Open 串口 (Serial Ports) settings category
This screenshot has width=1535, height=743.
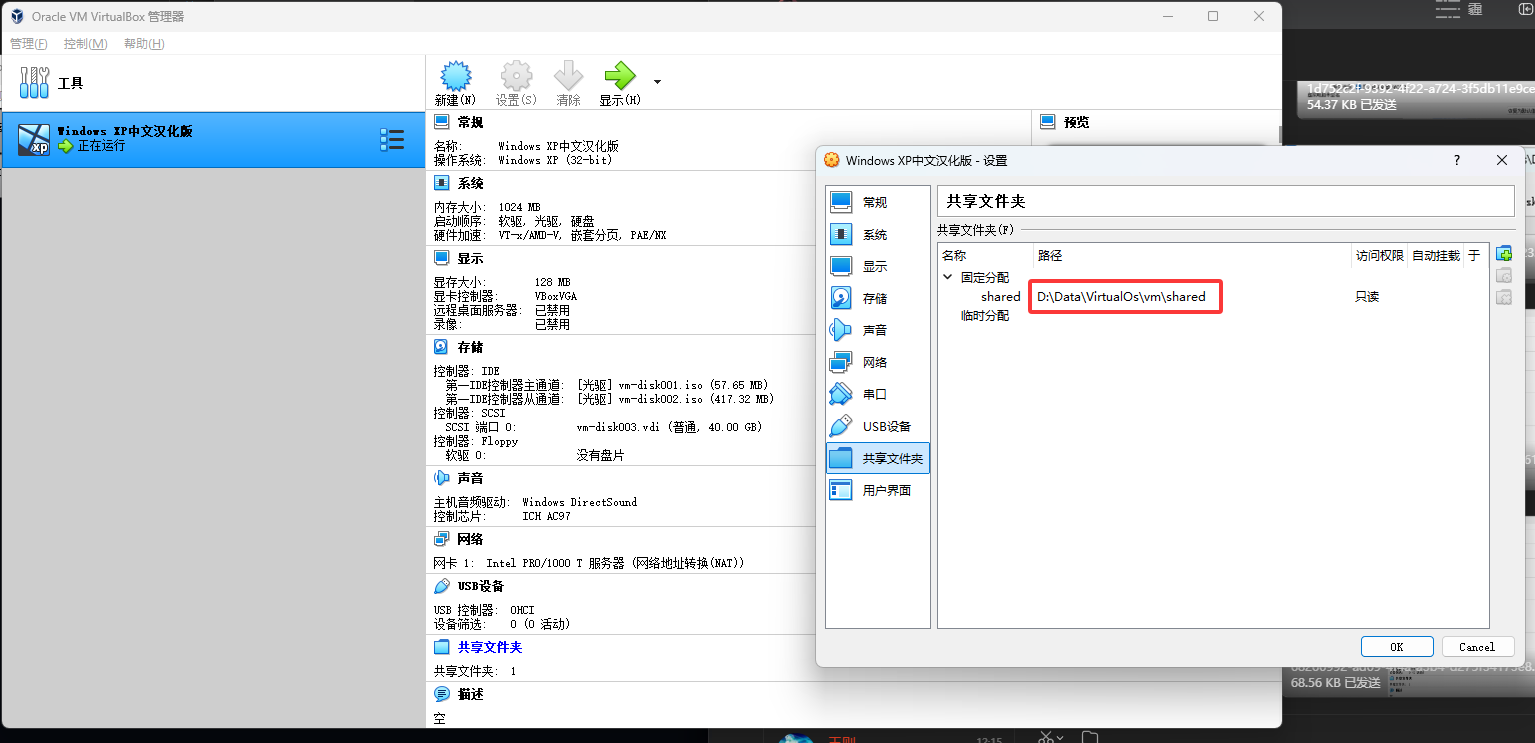[x=874, y=394]
